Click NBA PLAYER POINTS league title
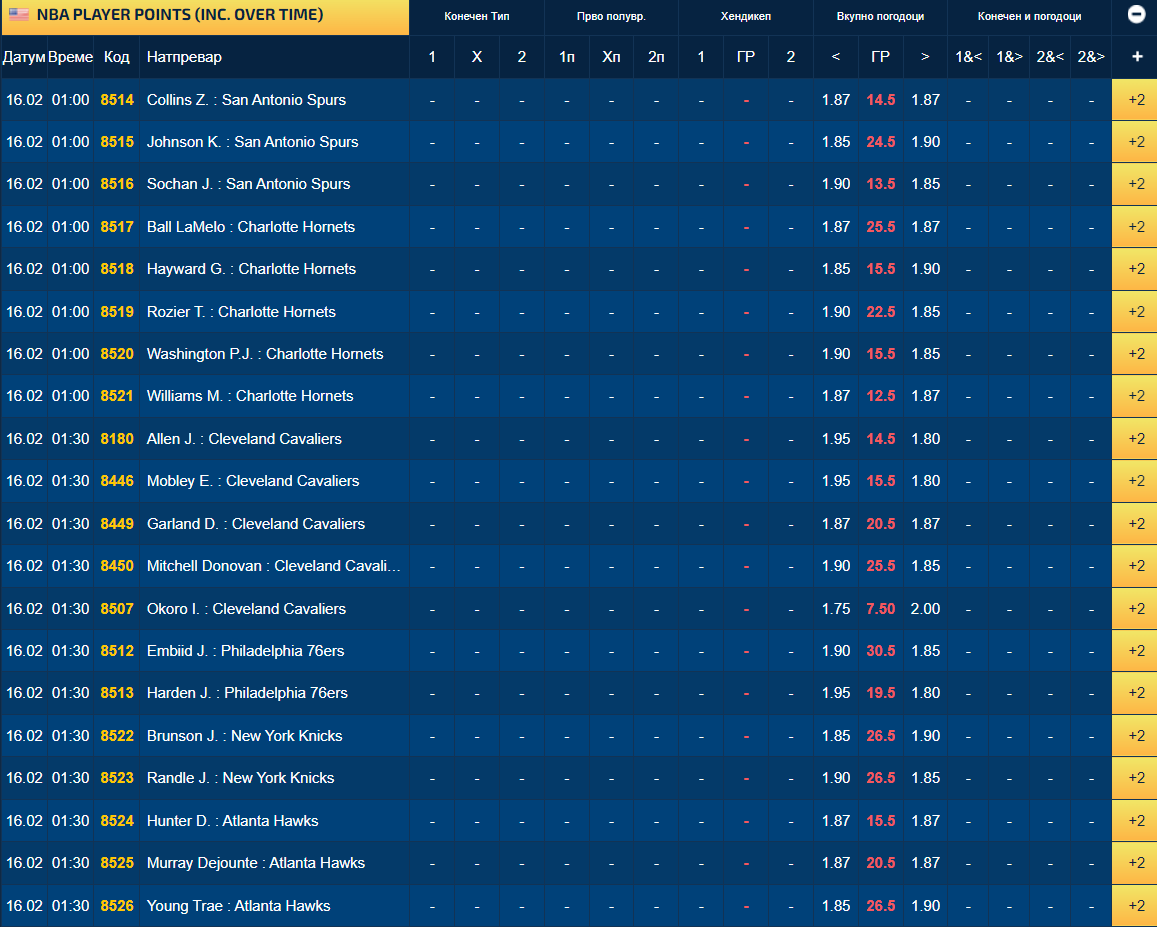 (x=180, y=15)
